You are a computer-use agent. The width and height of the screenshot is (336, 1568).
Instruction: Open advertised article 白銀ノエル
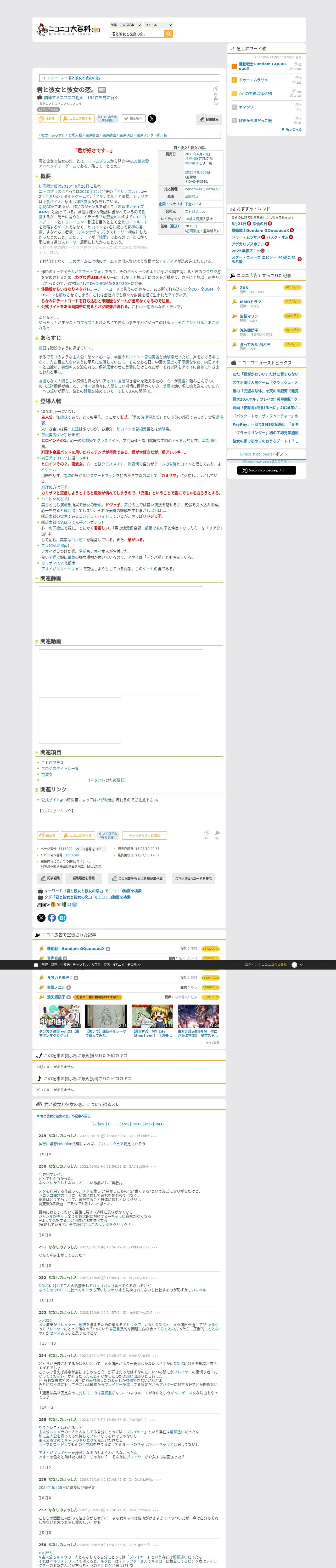(x=56, y=987)
